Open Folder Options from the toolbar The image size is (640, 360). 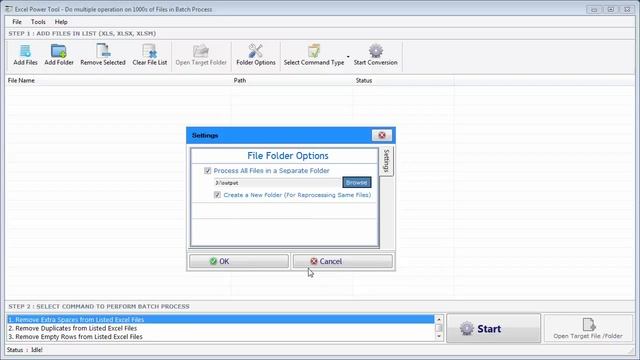[256, 55]
